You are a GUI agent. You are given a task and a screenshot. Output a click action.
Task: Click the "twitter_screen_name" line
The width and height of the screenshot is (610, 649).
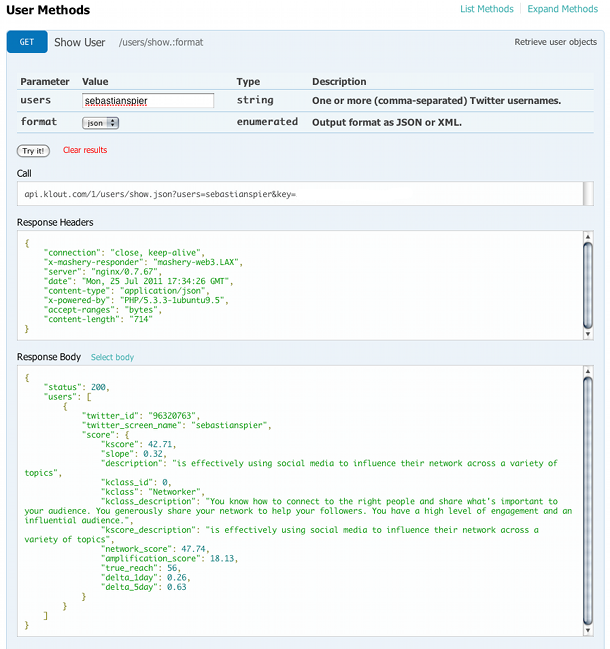pos(176,425)
